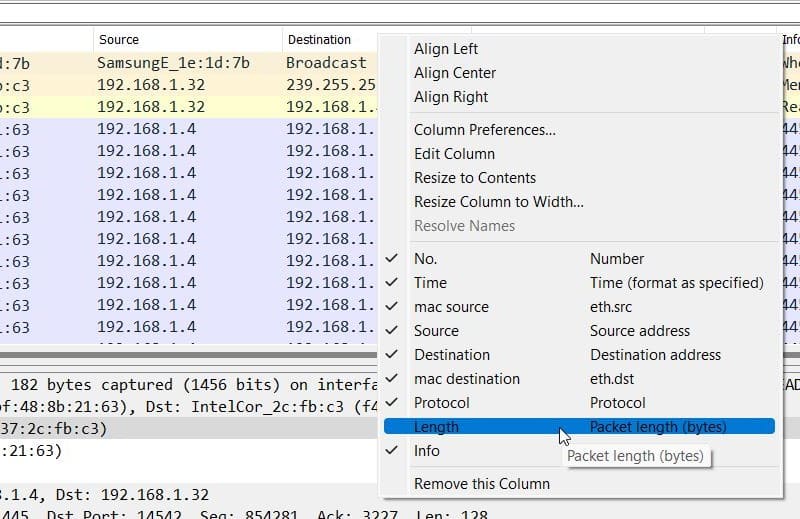
Task: Select Resize to Contents
Action: pos(475,178)
